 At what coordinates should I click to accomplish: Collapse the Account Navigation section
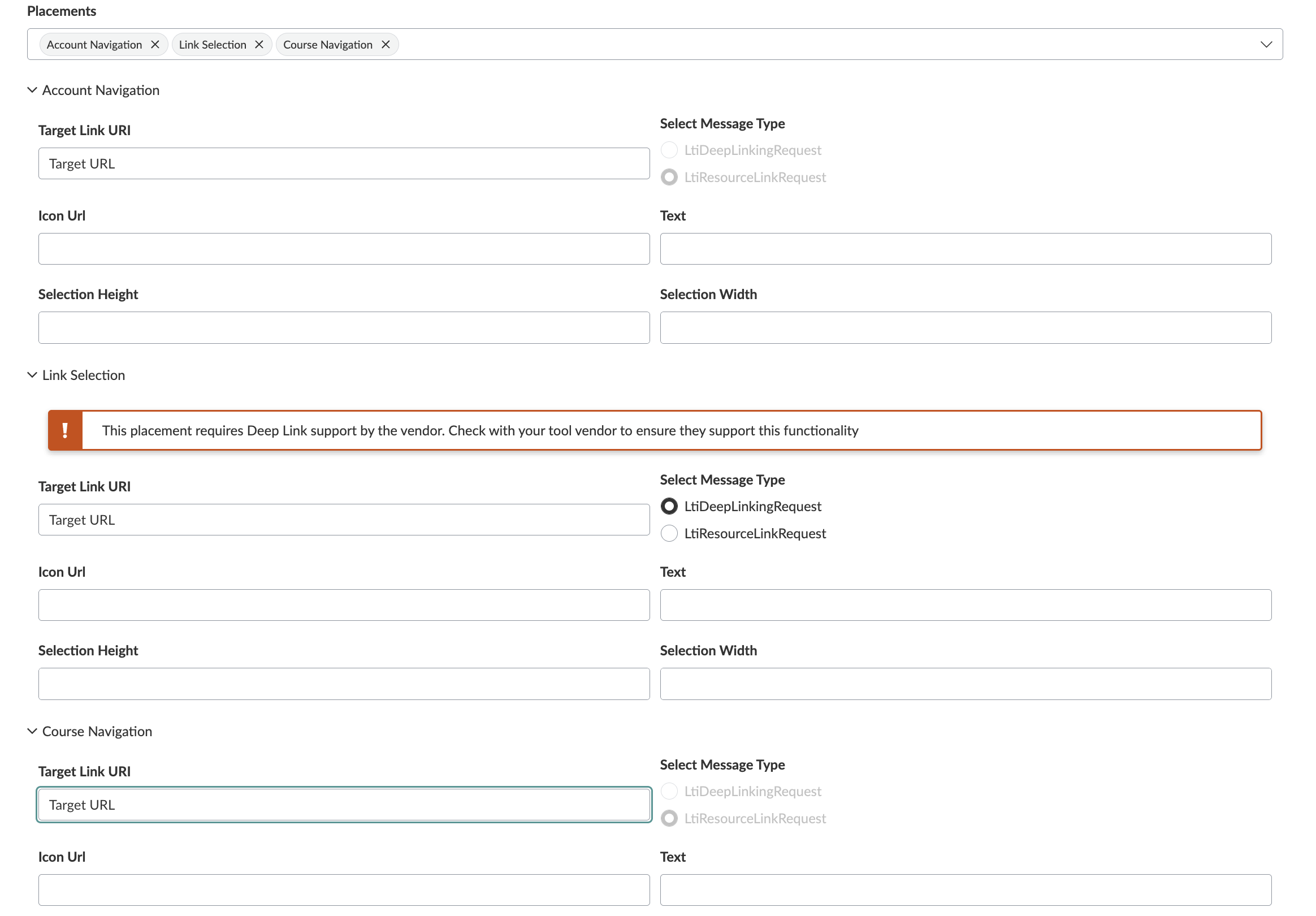(93, 90)
